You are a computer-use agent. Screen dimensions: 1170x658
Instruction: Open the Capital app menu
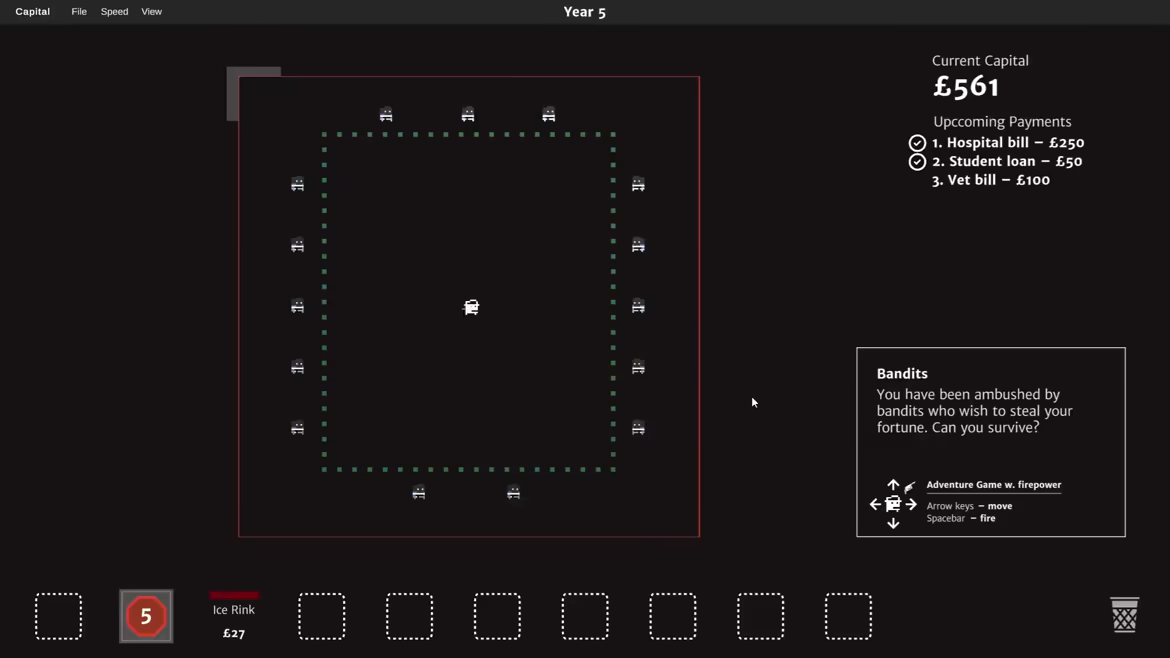pos(33,12)
